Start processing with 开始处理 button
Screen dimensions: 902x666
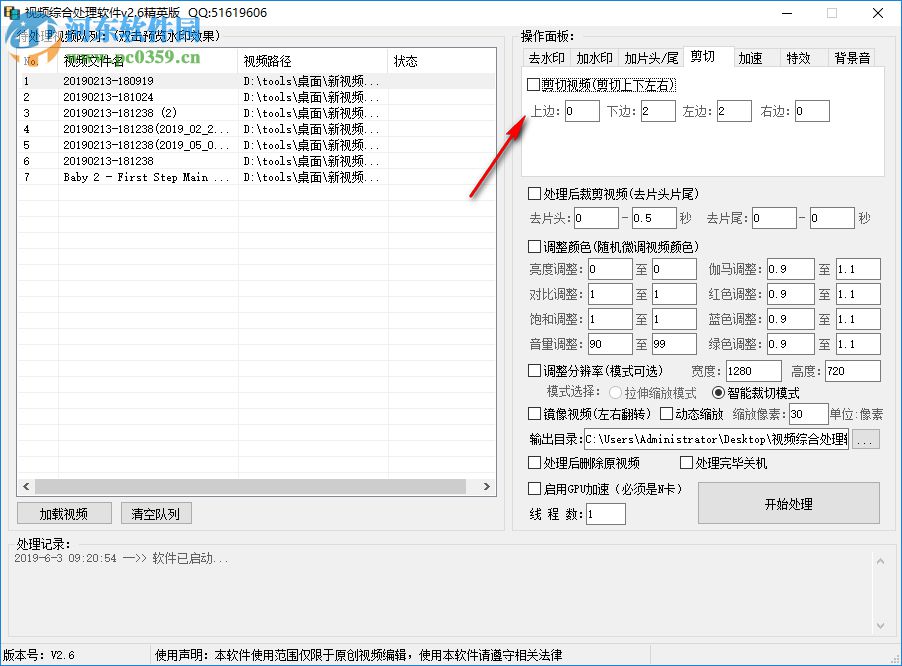pos(789,503)
